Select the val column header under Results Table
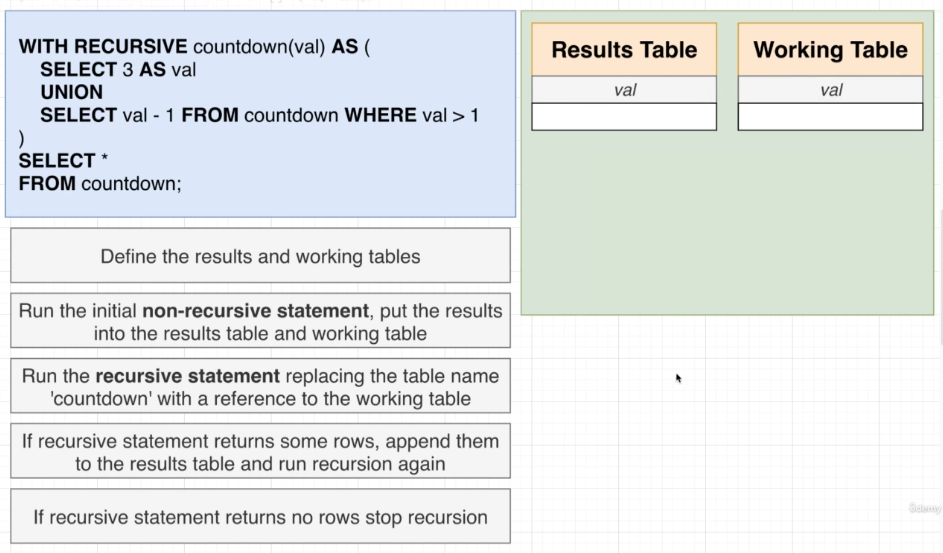 [624, 90]
